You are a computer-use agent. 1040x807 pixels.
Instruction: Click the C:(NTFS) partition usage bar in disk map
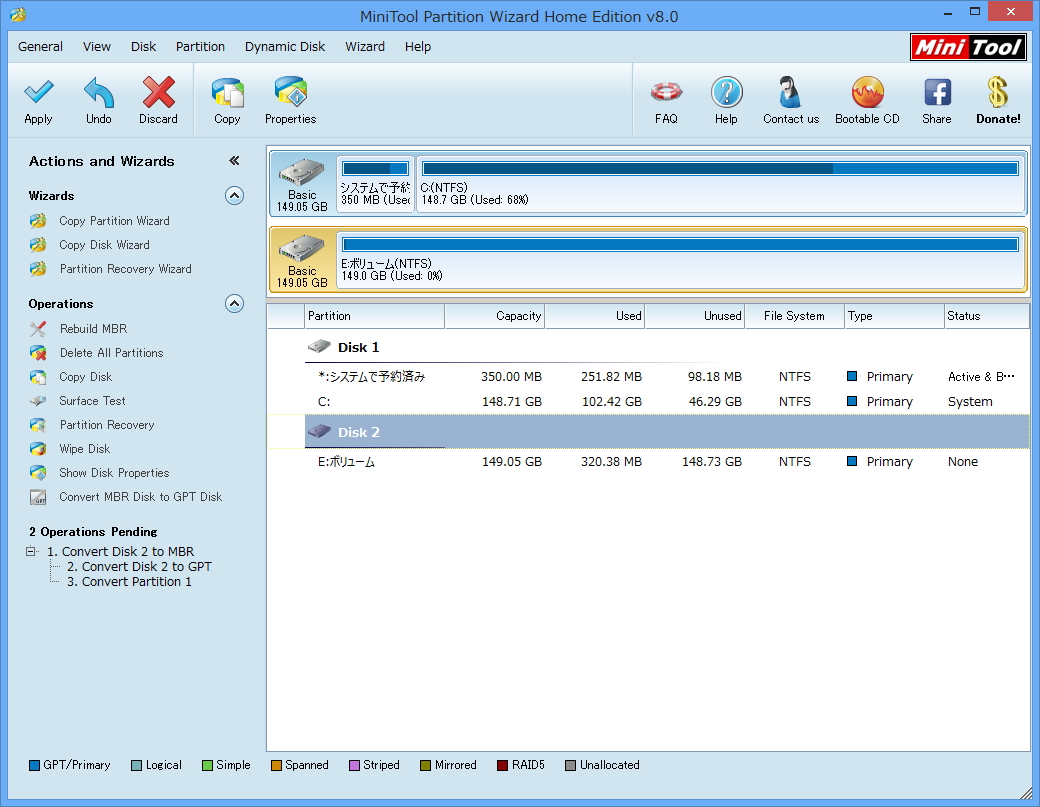point(720,169)
